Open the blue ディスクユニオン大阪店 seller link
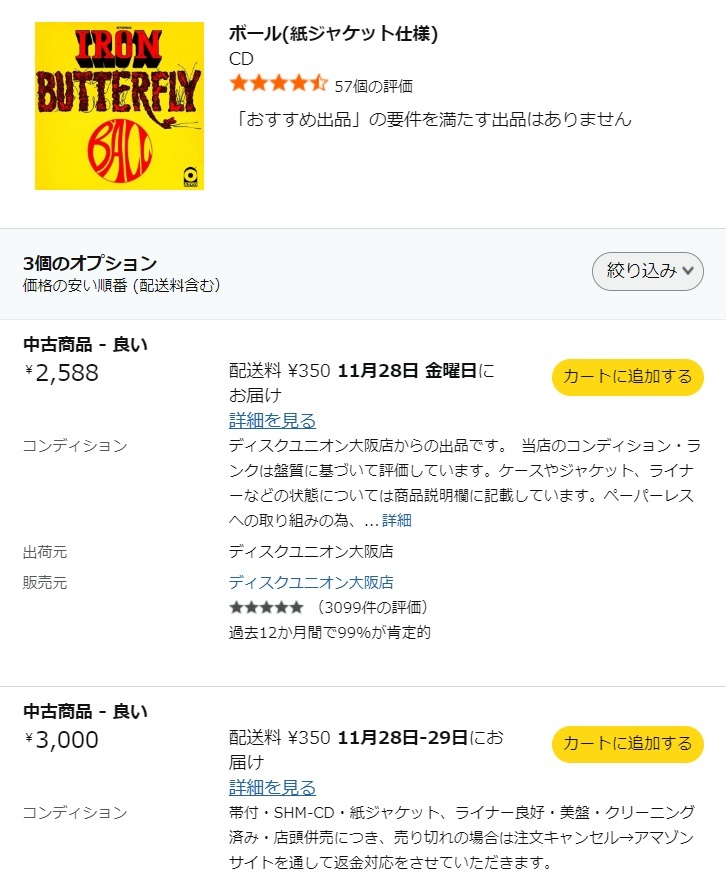The height and width of the screenshot is (877, 726). [311, 582]
